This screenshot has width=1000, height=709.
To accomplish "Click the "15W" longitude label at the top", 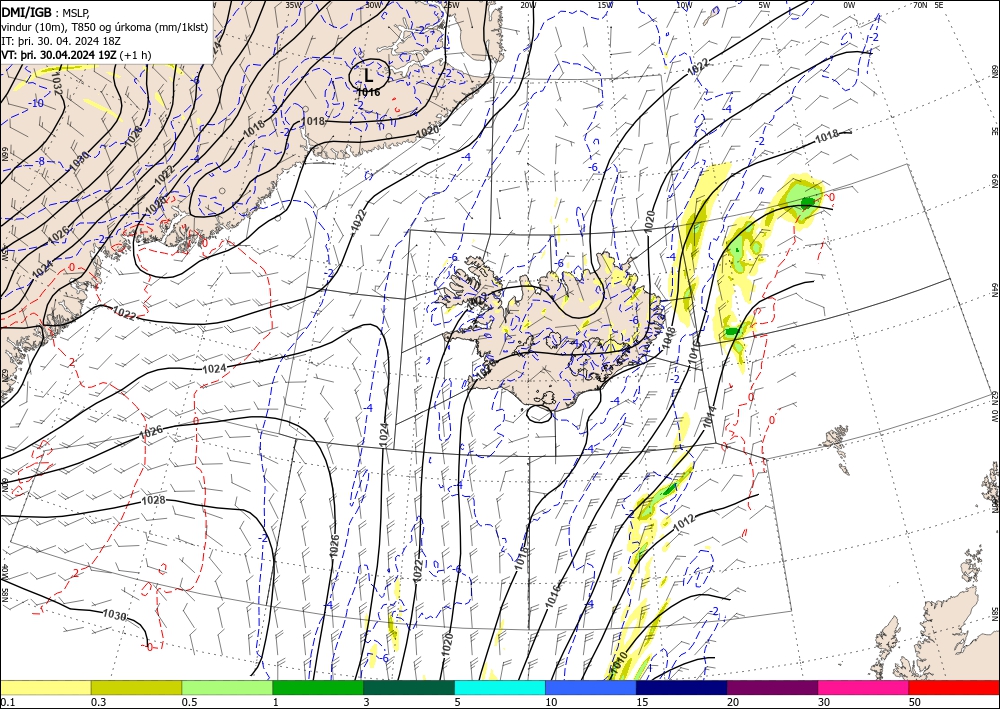I will click(x=605, y=4).
